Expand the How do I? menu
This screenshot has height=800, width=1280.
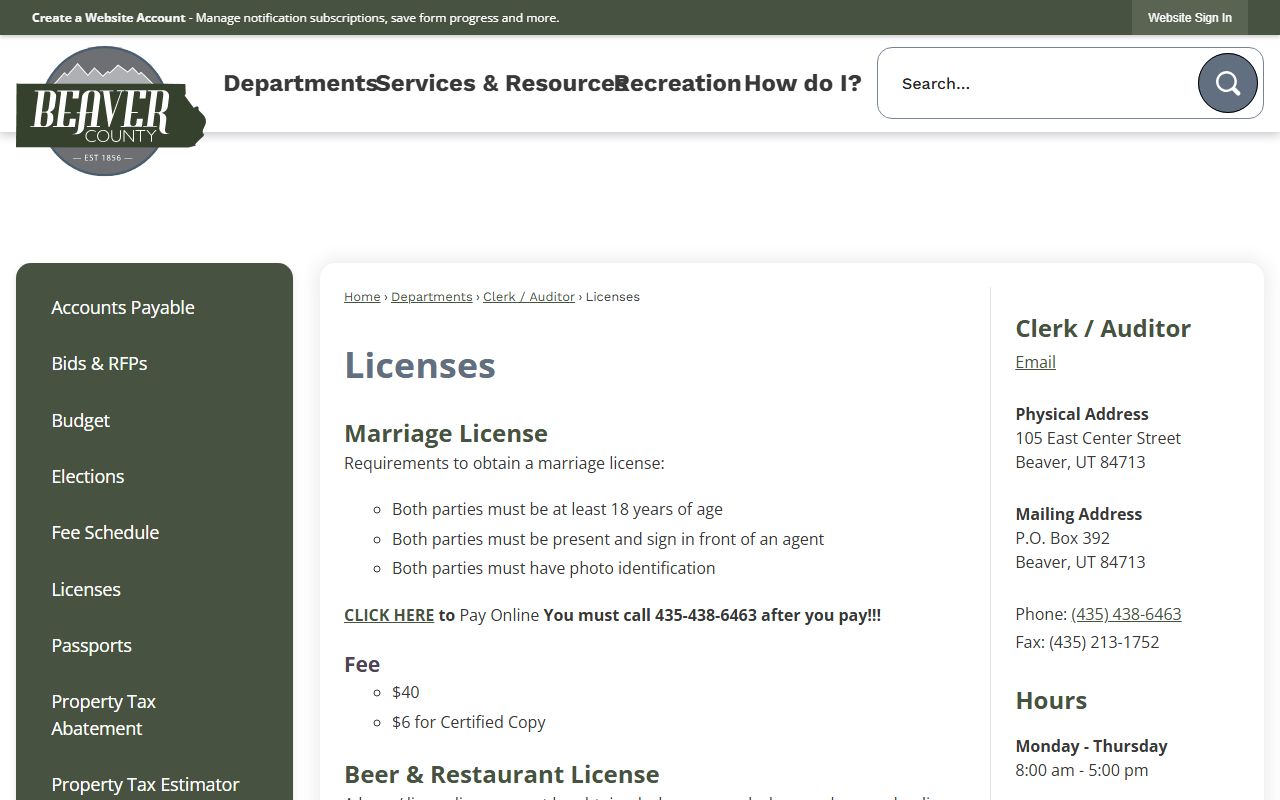point(802,83)
